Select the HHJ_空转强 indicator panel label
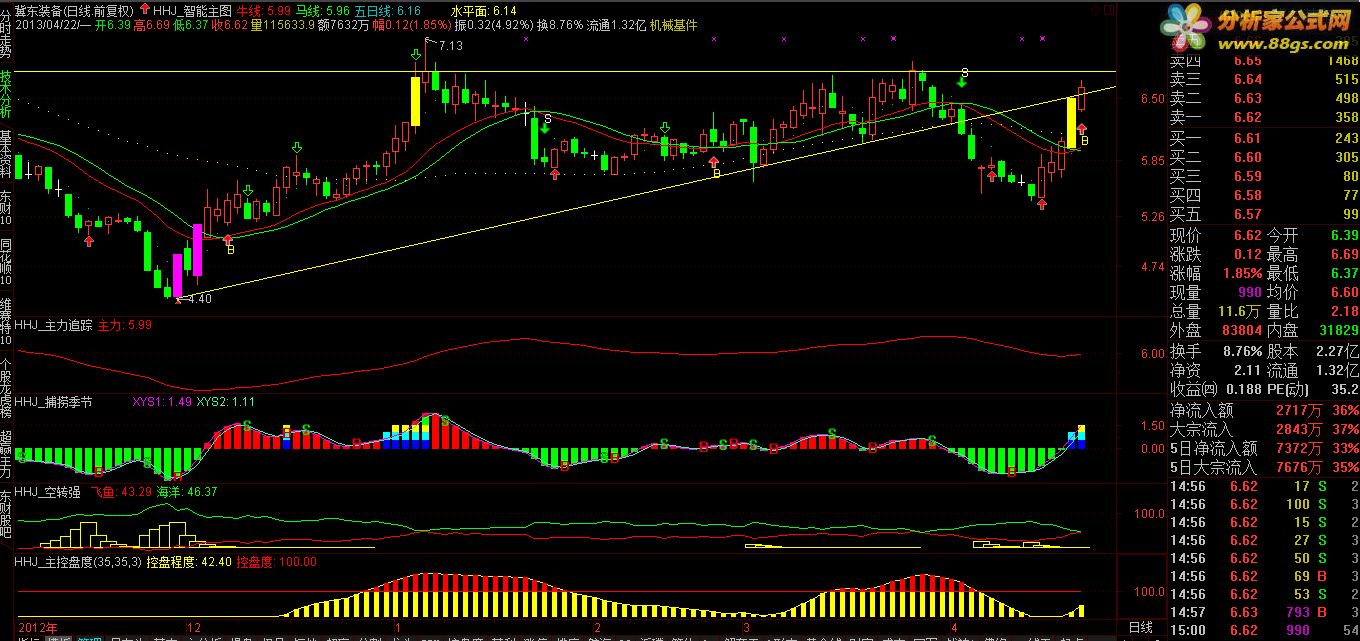The width and height of the screenshot is (1360, 641). (x=46, y=491)
